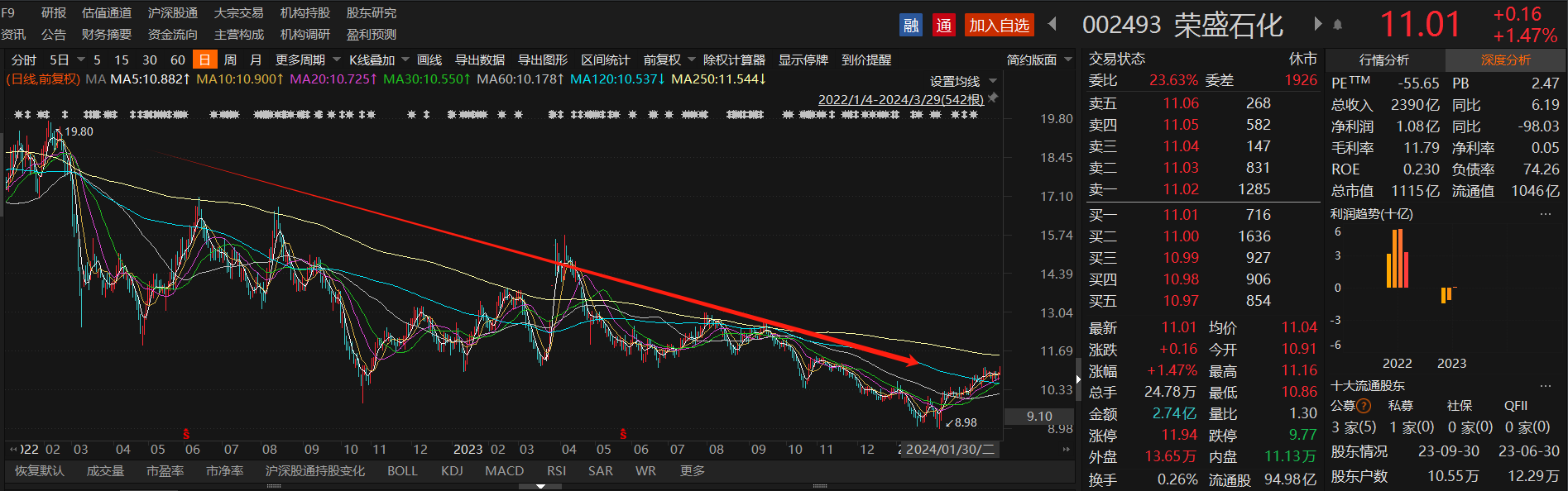The image size is (1568, 491).
Task: Jump chart to earliest data with double-left arrow
Action: [12, 449]
